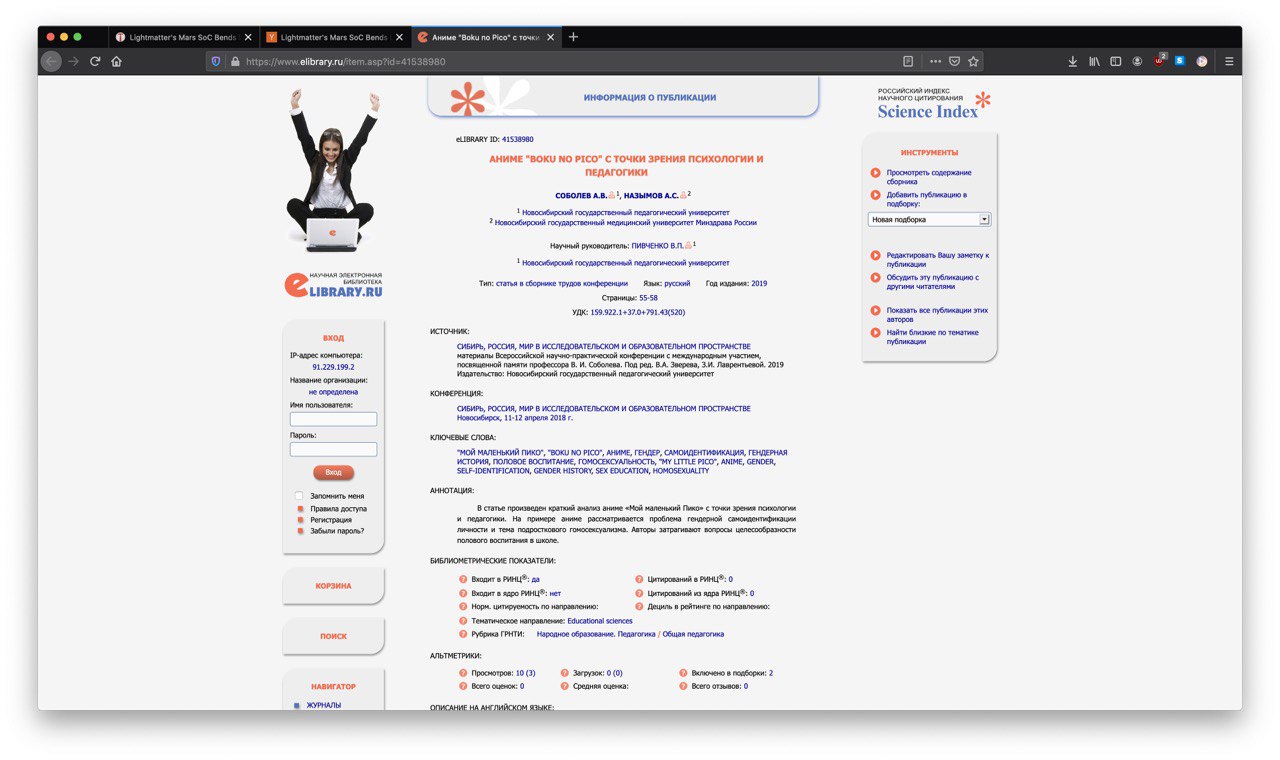1280x760 pixels.
Task: Click help icon next to 'Входит в РИНЦ'
Action: (463, 579)
